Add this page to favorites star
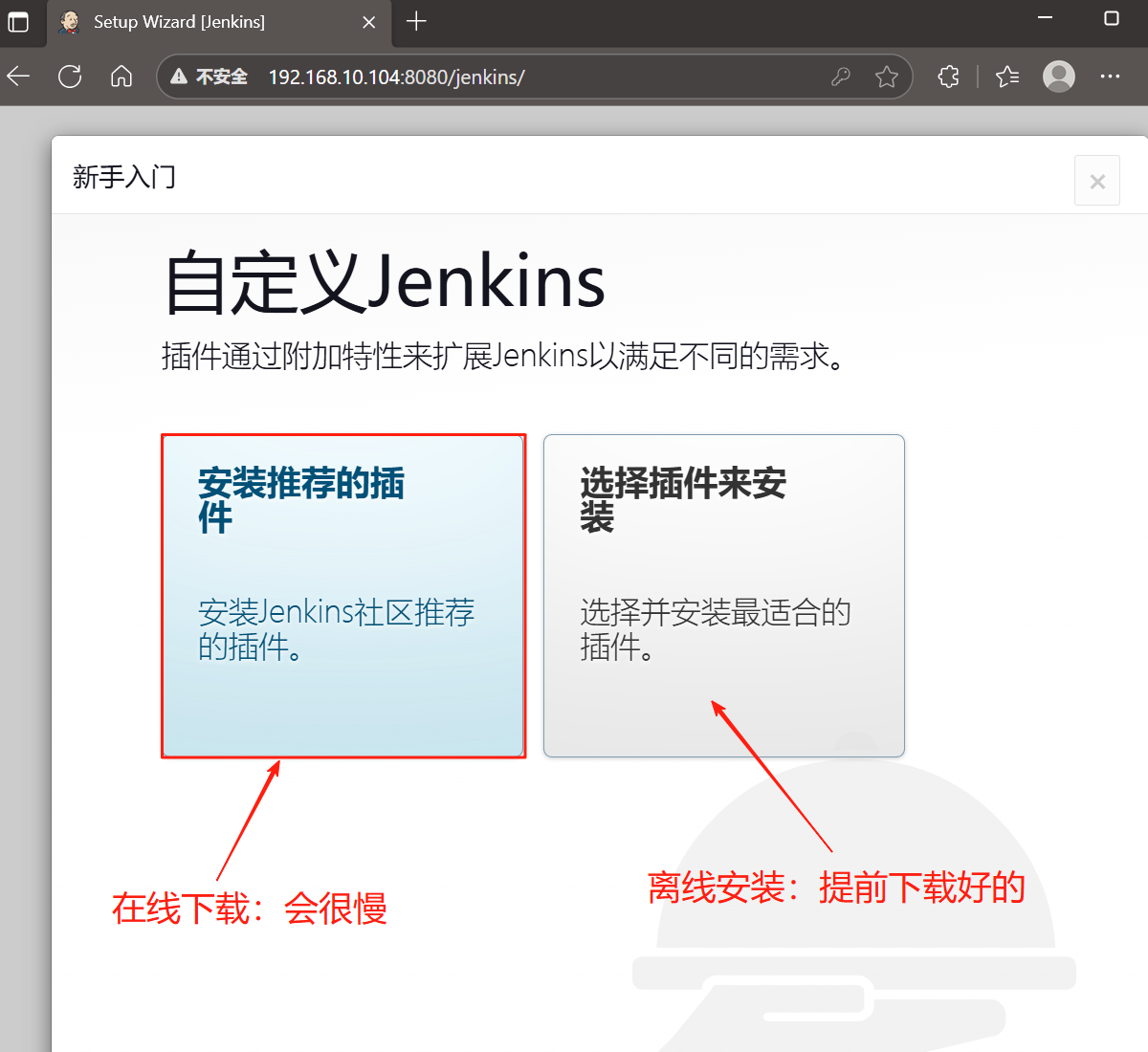Viewport: 1148px width, 1052px height. click(x=887, y=77)
